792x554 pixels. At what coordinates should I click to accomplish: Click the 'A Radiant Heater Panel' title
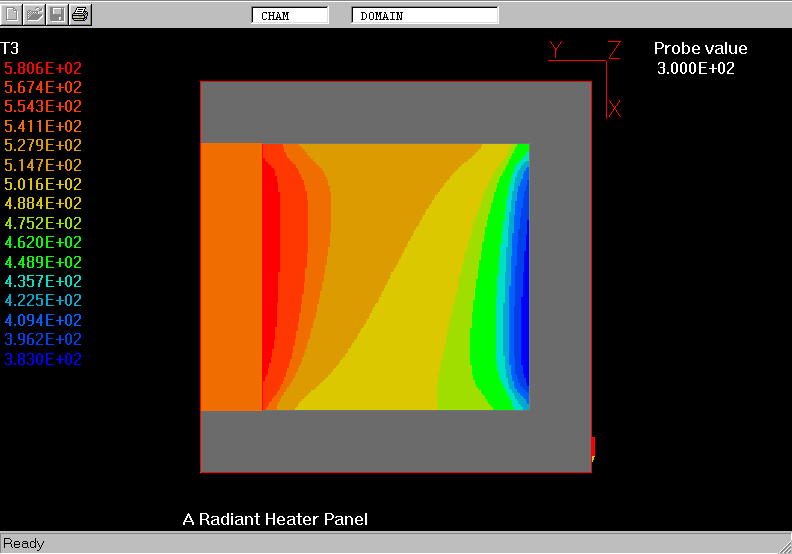(275, 519)
